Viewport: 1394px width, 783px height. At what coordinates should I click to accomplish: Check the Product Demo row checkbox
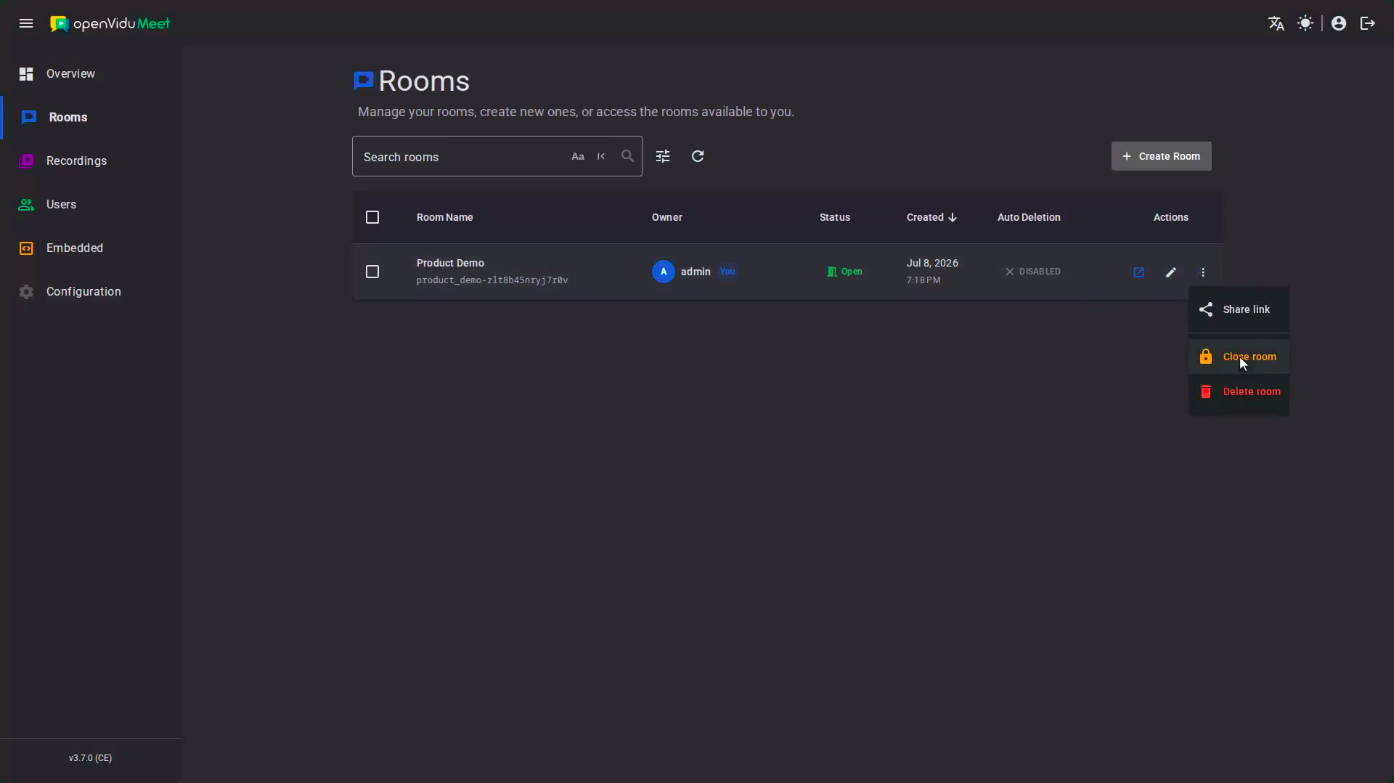373,272
